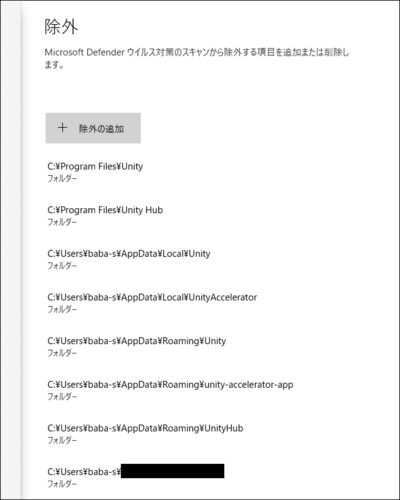Click the 除外 page heading
Image resolution: width=400 pixels, height=500 pixels.
61,27
